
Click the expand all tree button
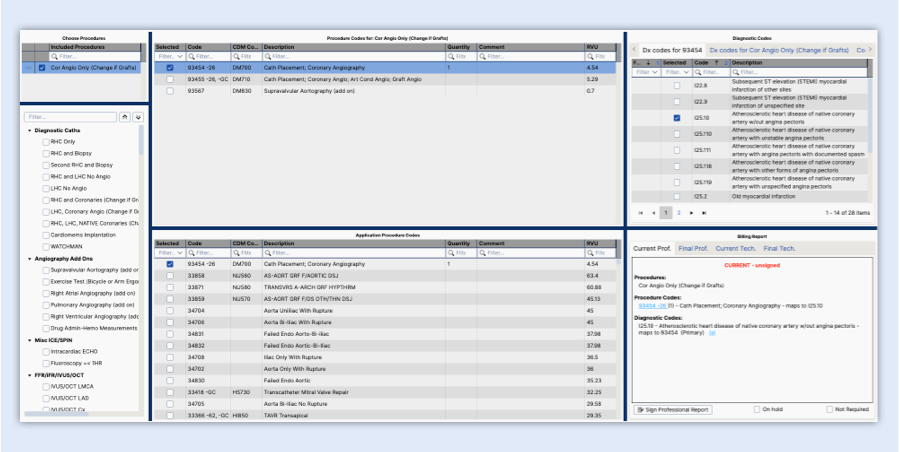[138, 117]
